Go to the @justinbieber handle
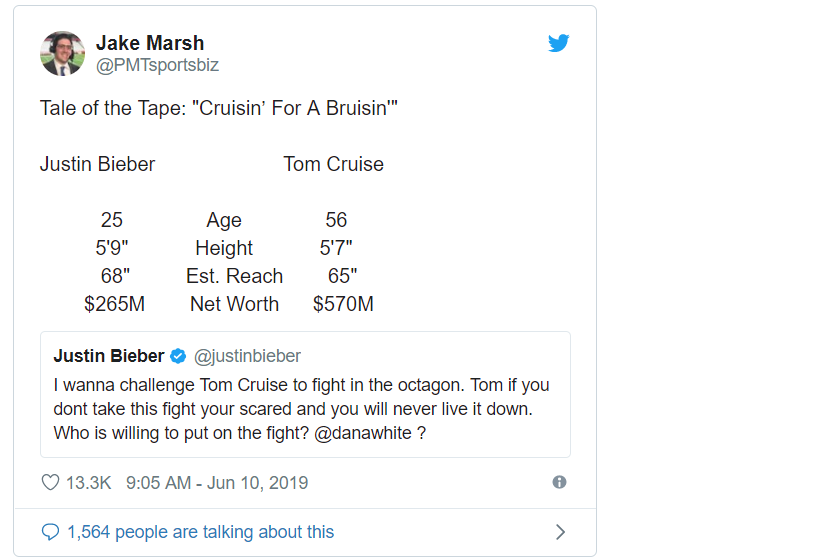The image size is (819, 558). tap(246, 356)
